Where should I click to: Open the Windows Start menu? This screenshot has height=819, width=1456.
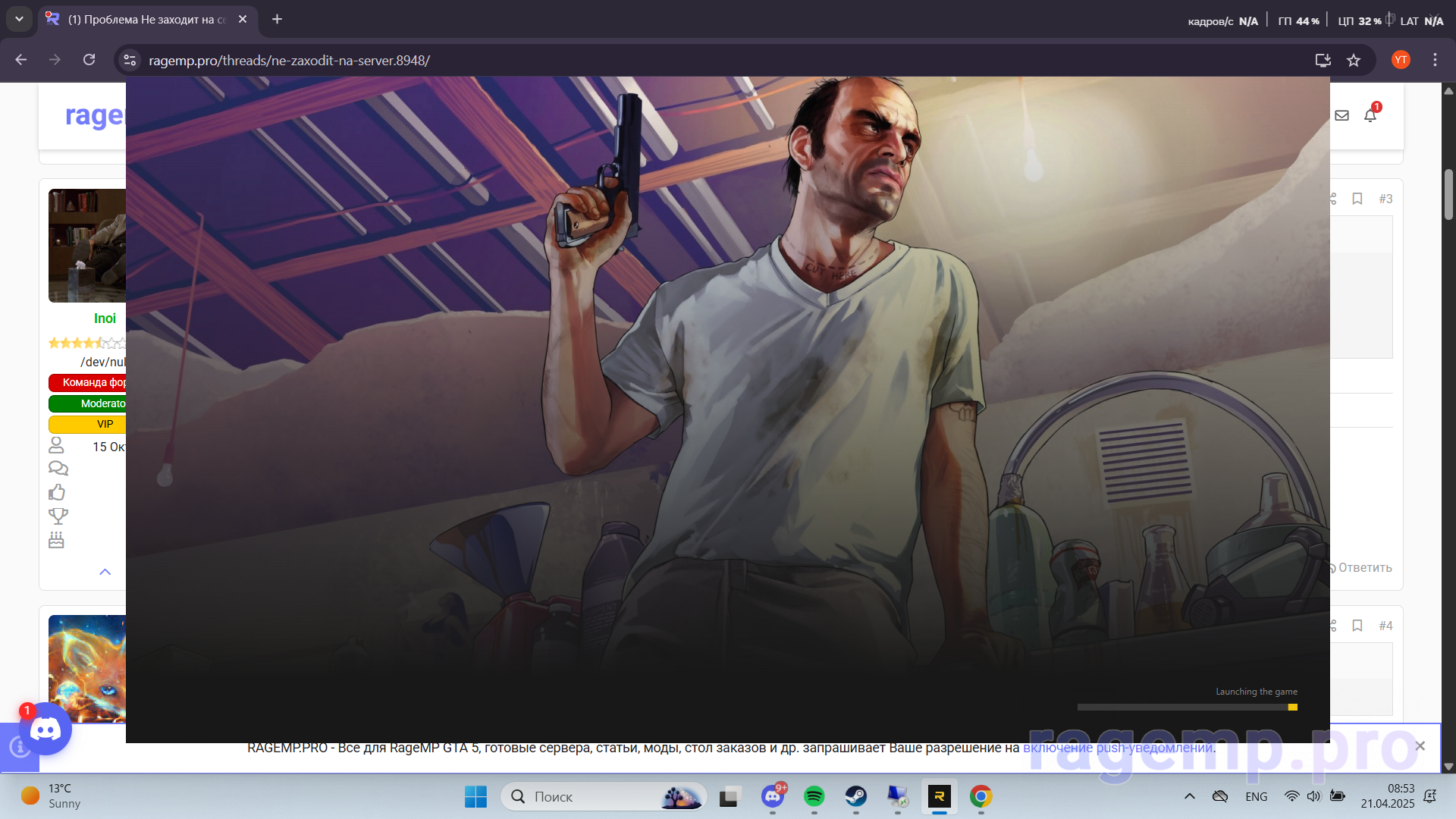tap(475, 796)
